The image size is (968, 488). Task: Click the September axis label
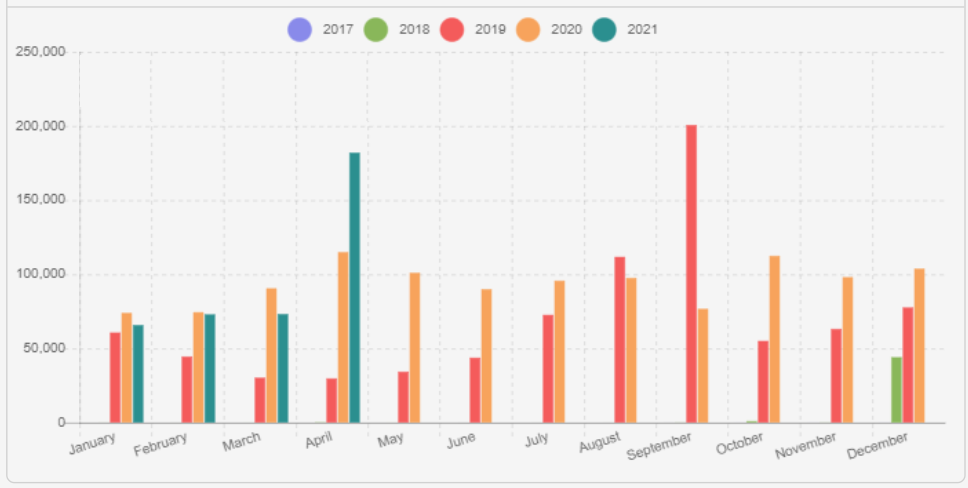point(659,446)
